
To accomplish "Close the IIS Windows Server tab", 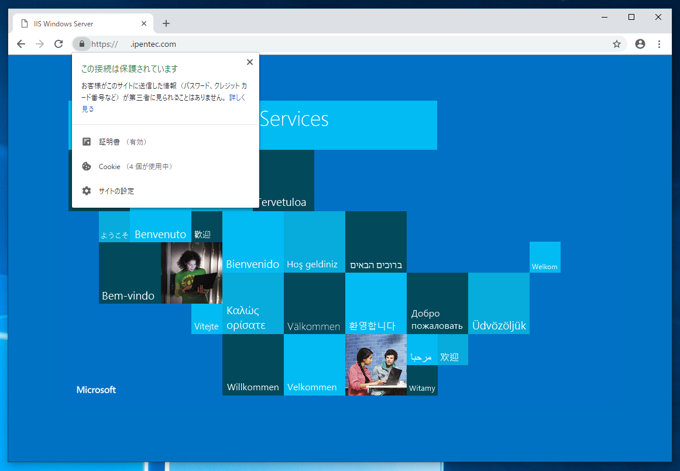I will [144, 23].
